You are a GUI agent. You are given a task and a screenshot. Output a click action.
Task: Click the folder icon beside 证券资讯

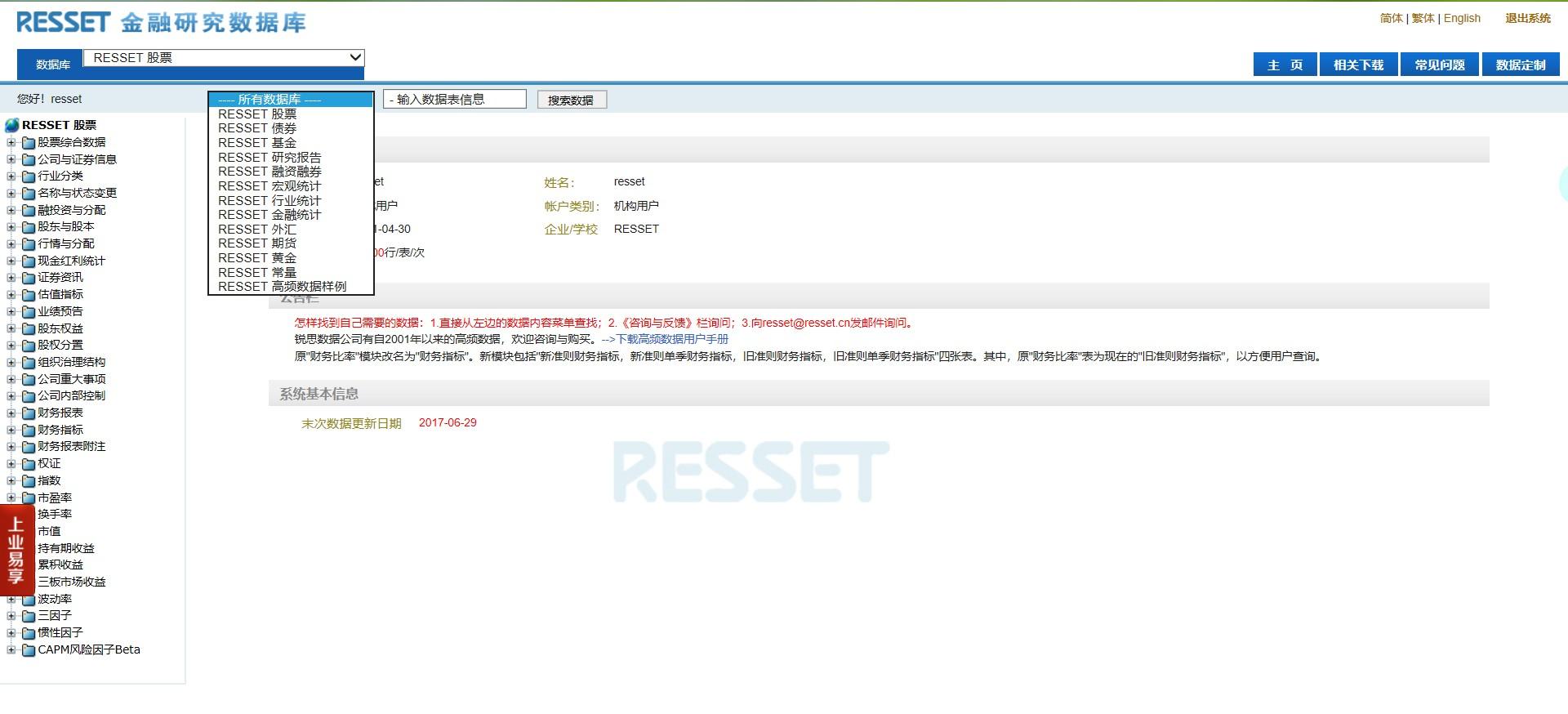(29, 278)
